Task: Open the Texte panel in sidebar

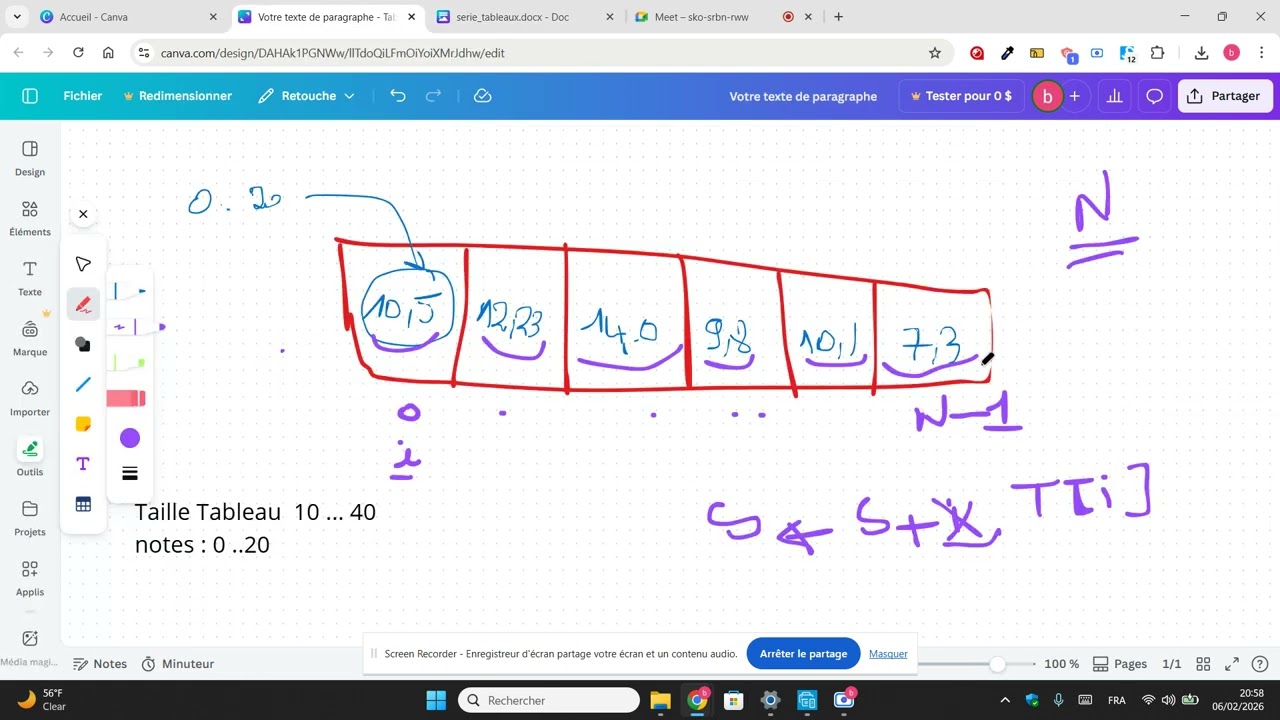Action: pyautogui.click(x=30, y=278)
